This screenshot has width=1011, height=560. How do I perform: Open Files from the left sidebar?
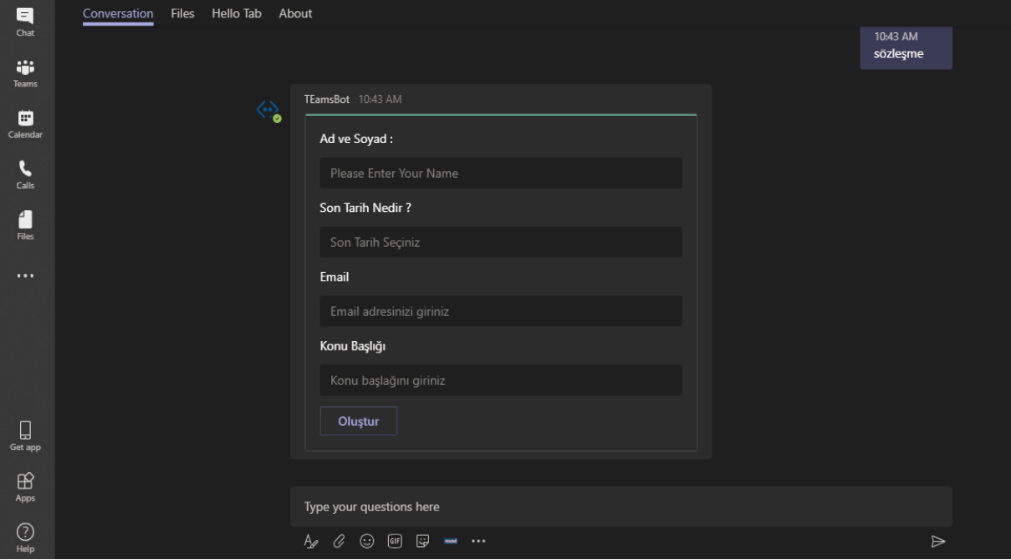coord(25,226)
